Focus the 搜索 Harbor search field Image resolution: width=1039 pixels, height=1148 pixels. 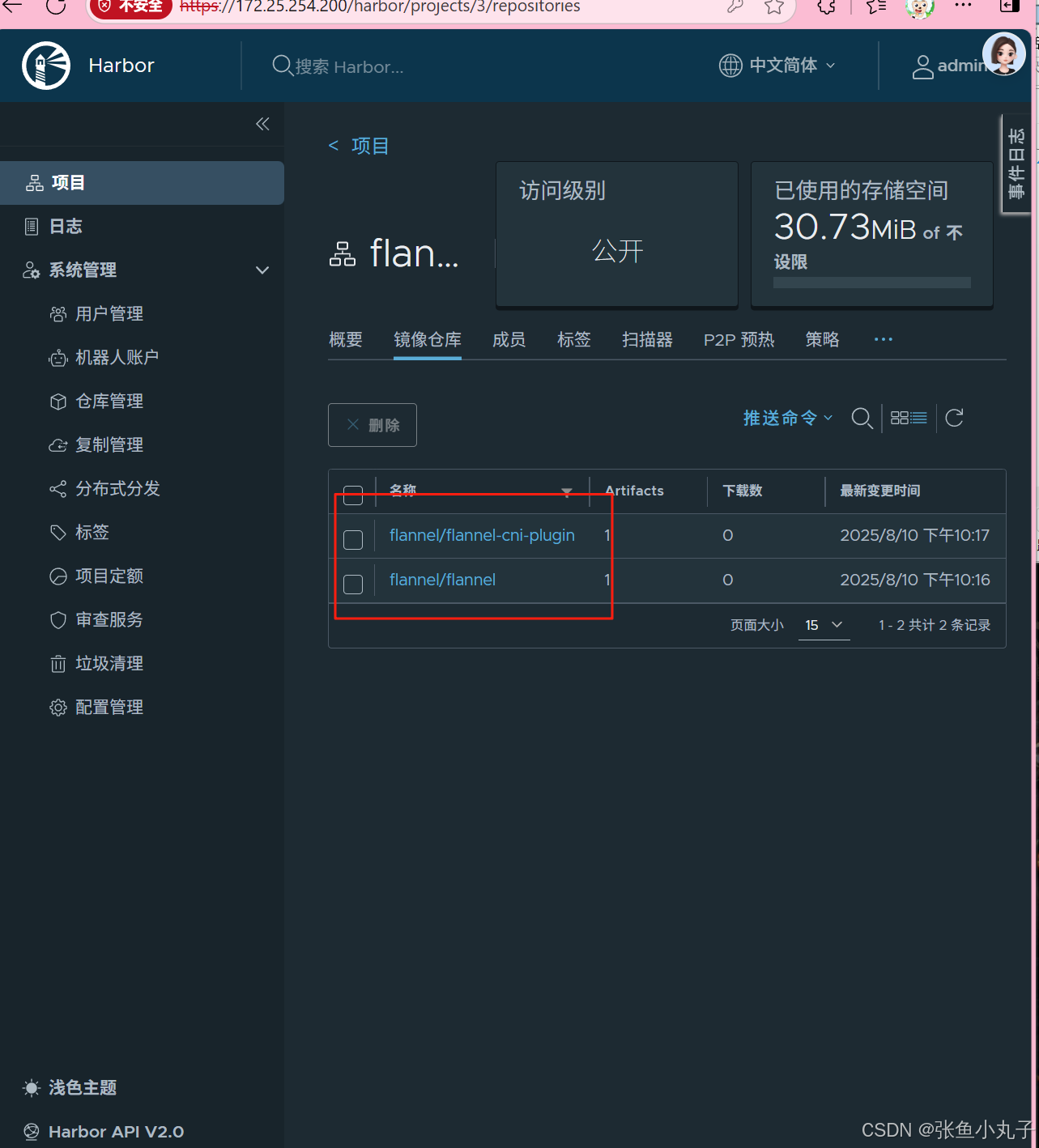[x=350, y=66]
